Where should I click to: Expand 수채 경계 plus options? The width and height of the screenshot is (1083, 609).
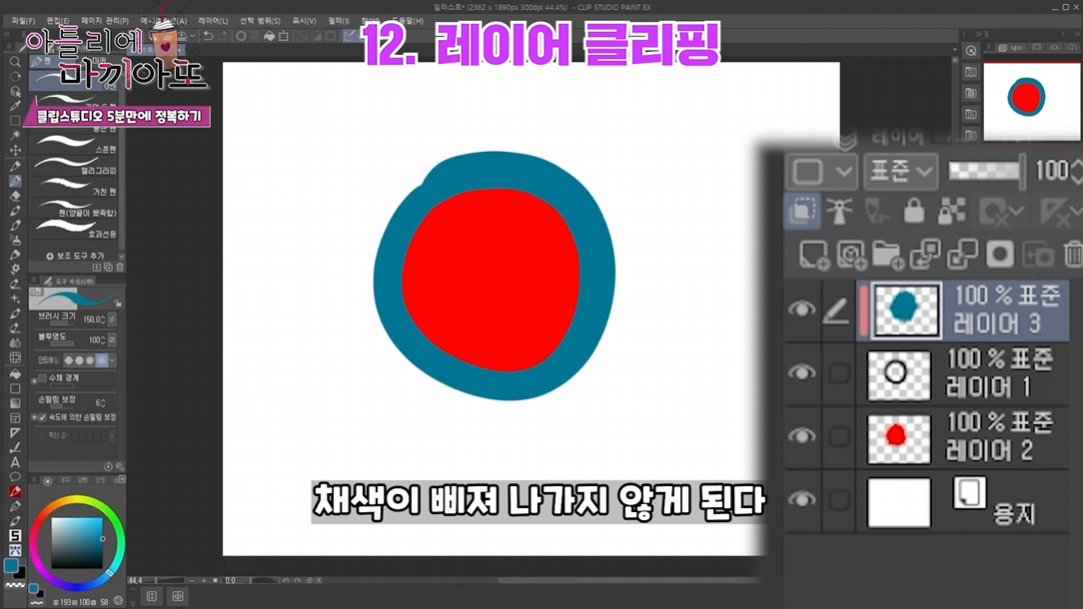tap(35, 380)
